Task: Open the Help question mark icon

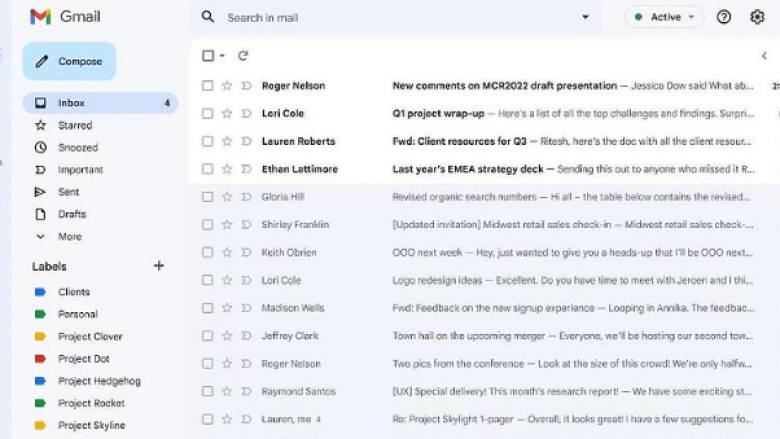Action: pos(724,17)
